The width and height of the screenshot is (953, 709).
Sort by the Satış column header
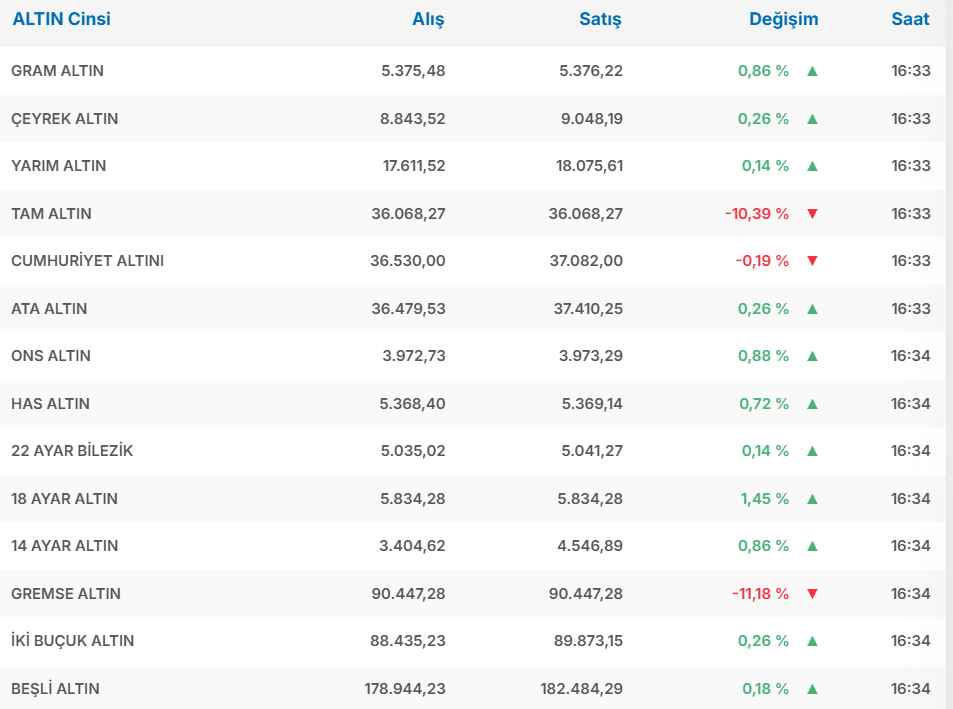point(600,19)
